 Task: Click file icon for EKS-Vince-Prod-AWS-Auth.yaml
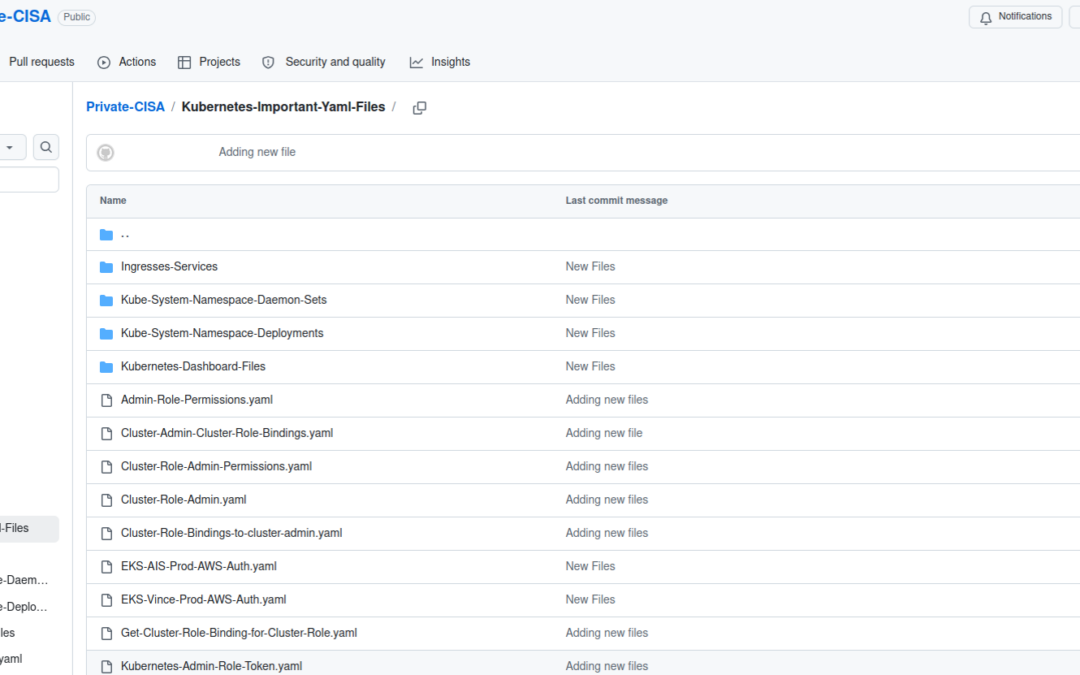(106, 600)
